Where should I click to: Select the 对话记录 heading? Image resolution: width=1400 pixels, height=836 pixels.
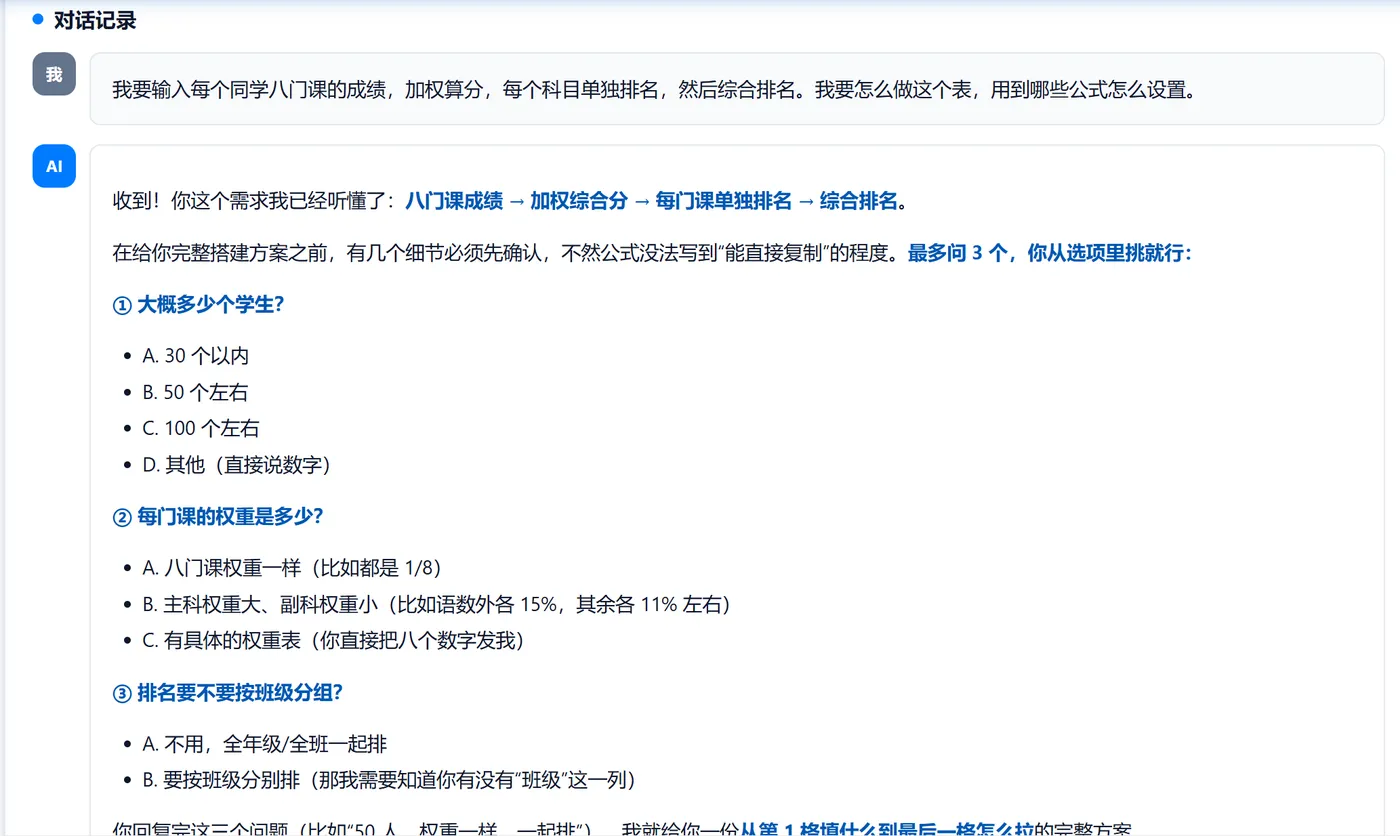point(95,20)
